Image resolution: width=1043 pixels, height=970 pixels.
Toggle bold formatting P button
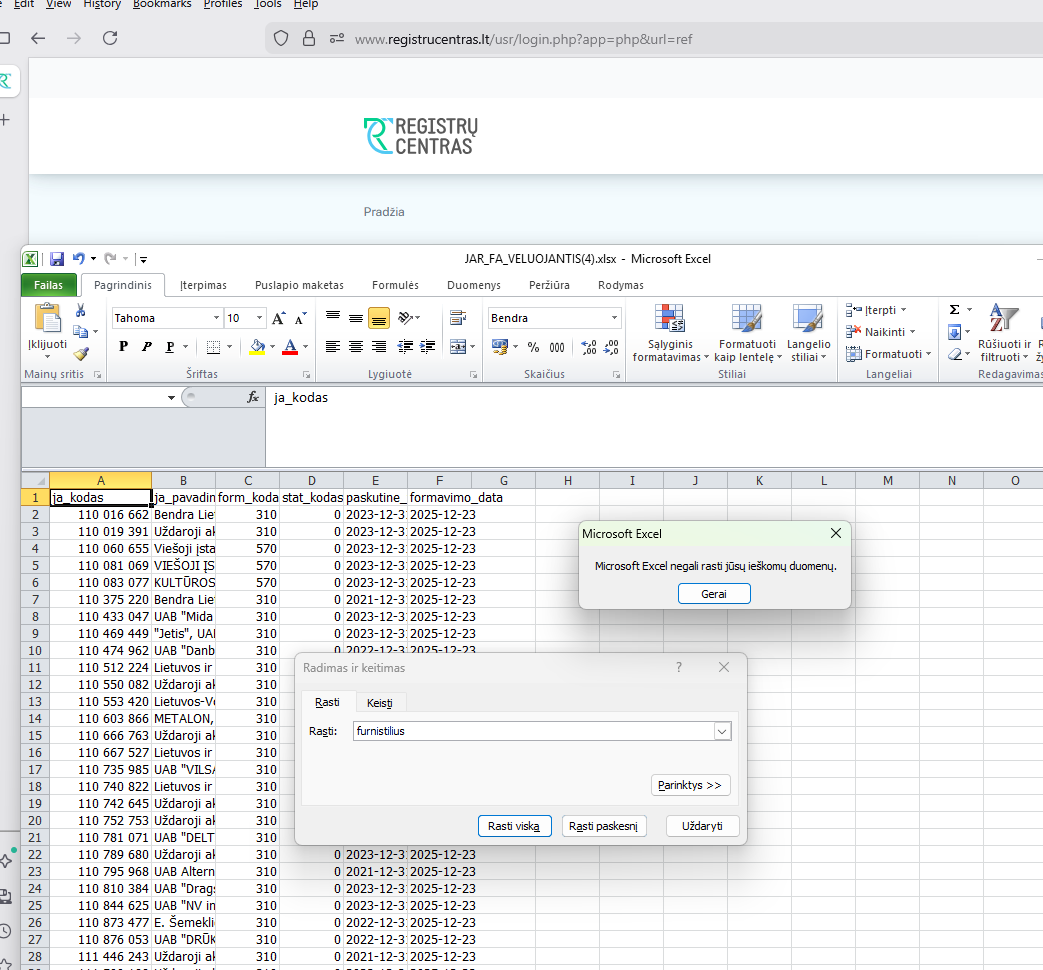click(124, 347)
